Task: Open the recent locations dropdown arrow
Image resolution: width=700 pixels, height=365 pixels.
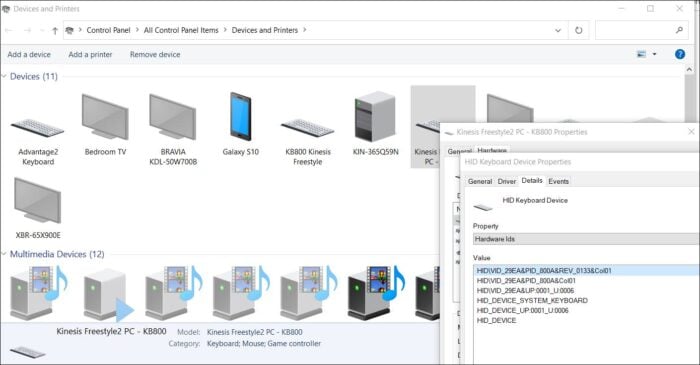Action: click(x=42, y=30)
